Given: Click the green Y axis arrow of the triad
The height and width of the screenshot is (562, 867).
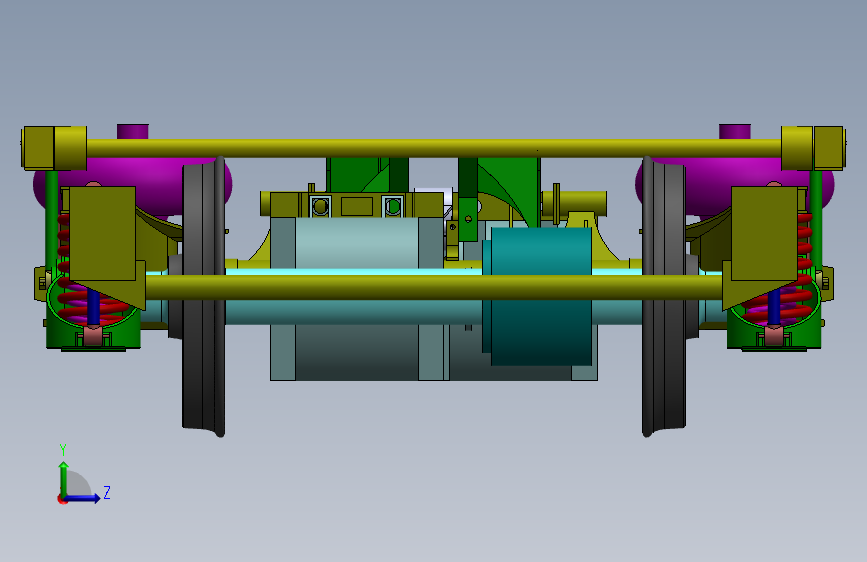Looking at the screenshot, I should click(64, 478).
